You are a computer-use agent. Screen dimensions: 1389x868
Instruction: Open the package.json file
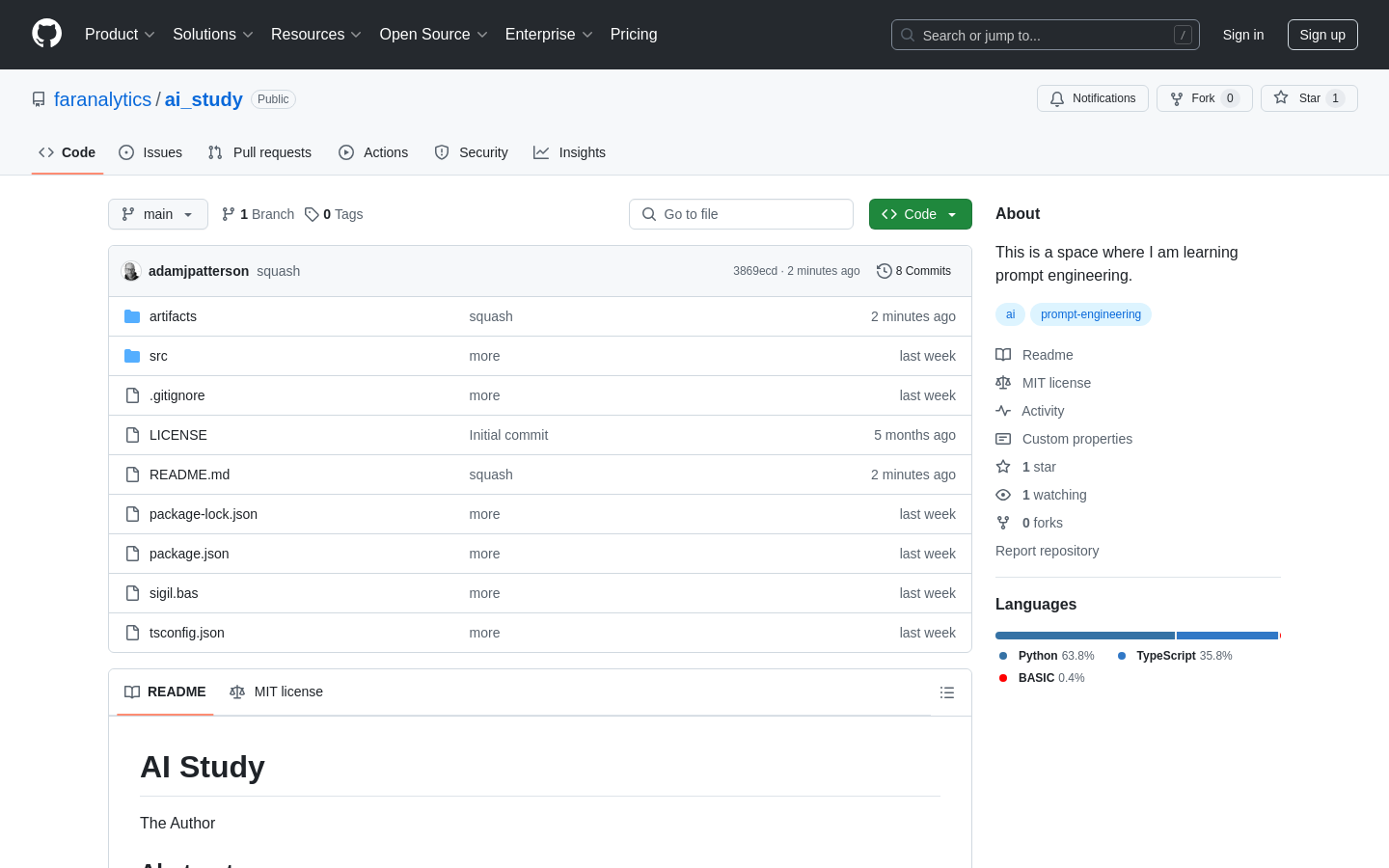click(x=189, y=554)
